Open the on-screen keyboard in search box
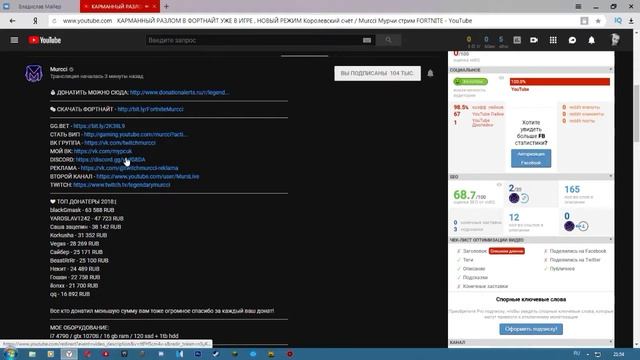This screenshot has height=360, width=640. (367, 40)
